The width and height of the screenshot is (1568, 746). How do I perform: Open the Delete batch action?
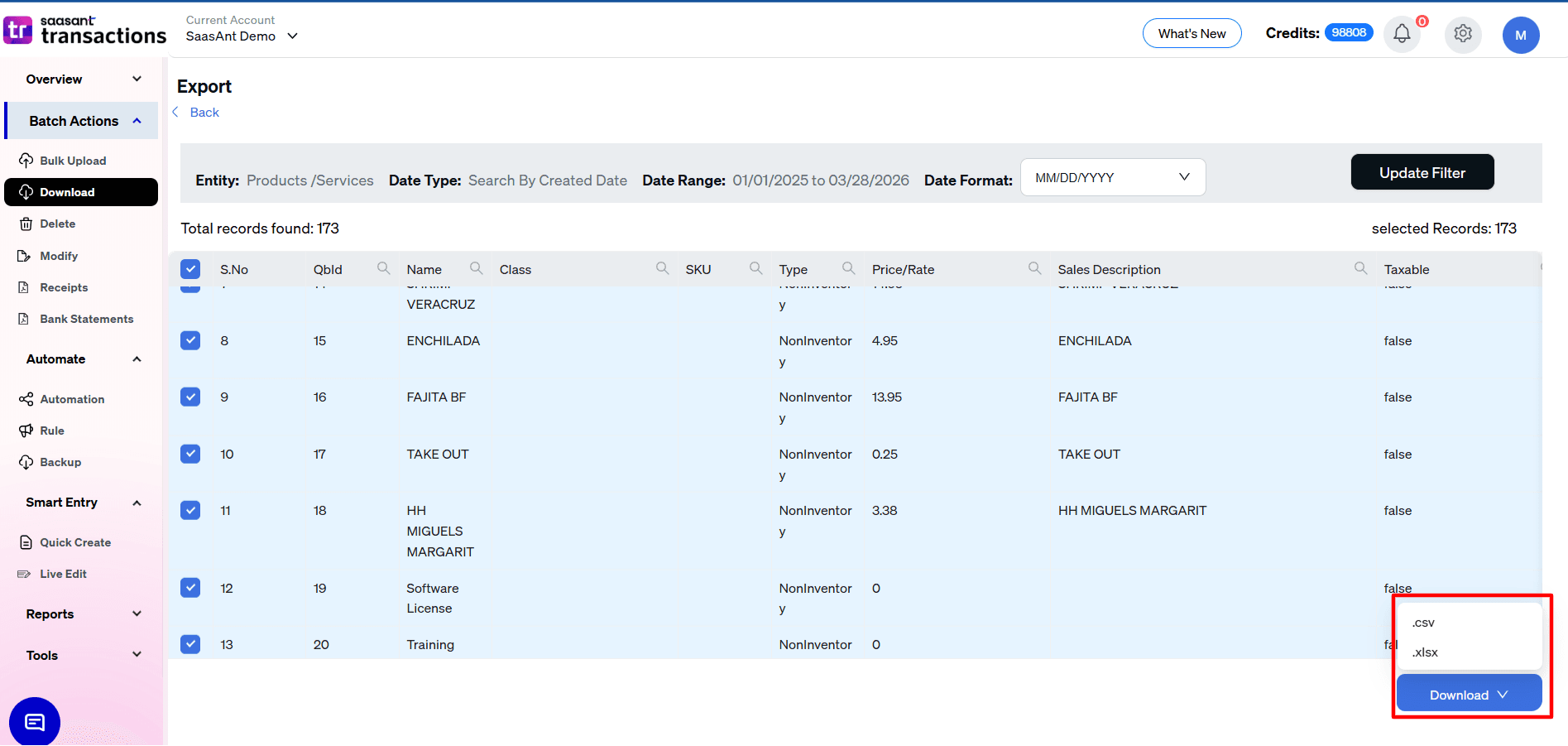[x=59, y=224]
